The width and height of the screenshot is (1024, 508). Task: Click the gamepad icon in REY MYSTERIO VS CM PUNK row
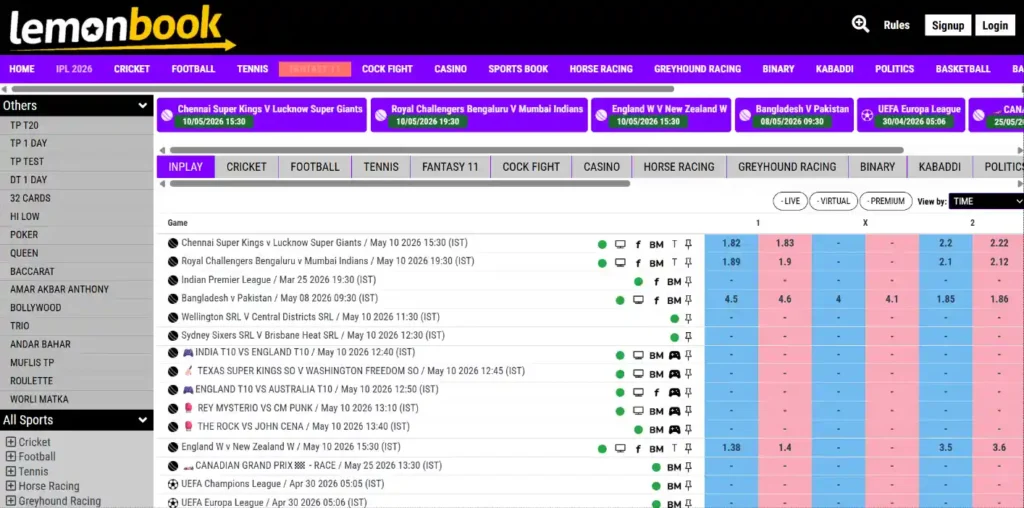[675, 411]
